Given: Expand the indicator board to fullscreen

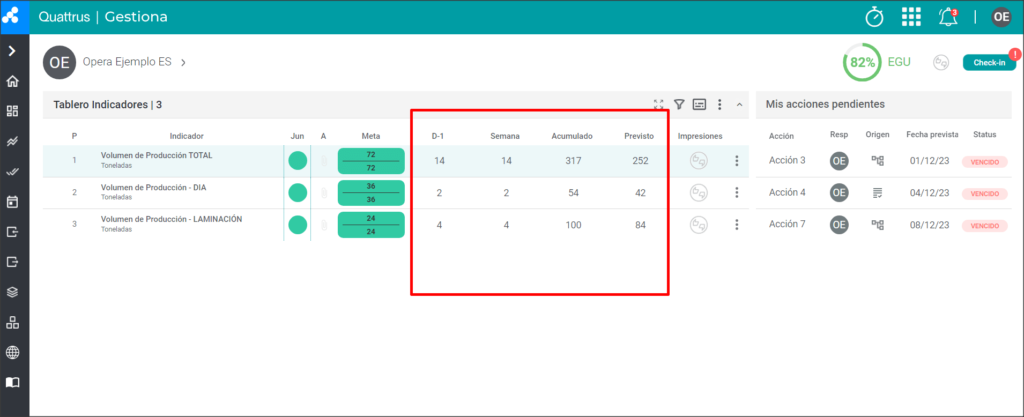Looking at the screenshot, I should 658,104.
